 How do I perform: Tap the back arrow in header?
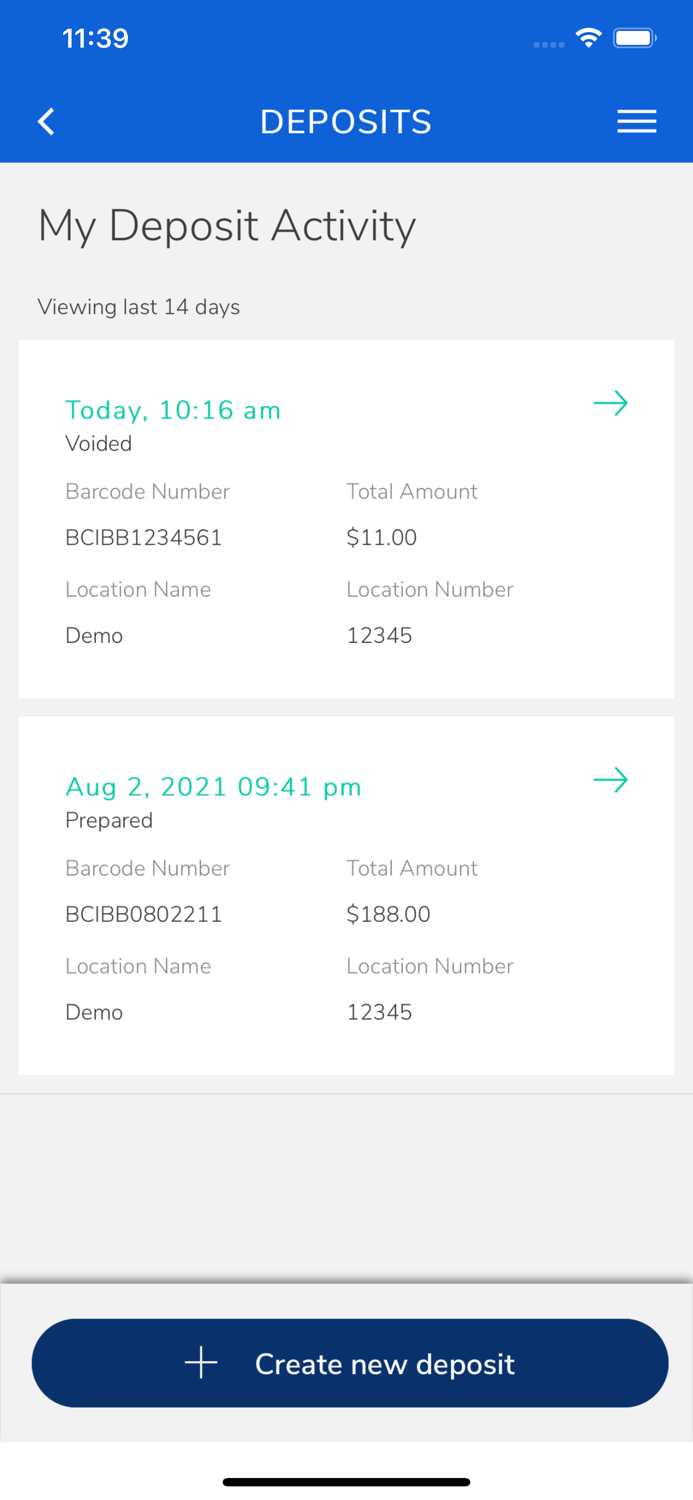(x=46, y=122)
